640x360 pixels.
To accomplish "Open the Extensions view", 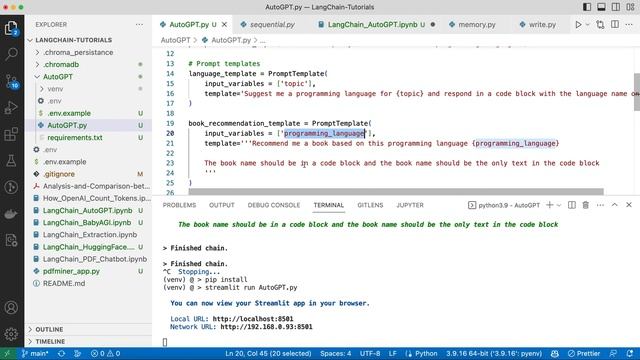I will 11,134.
